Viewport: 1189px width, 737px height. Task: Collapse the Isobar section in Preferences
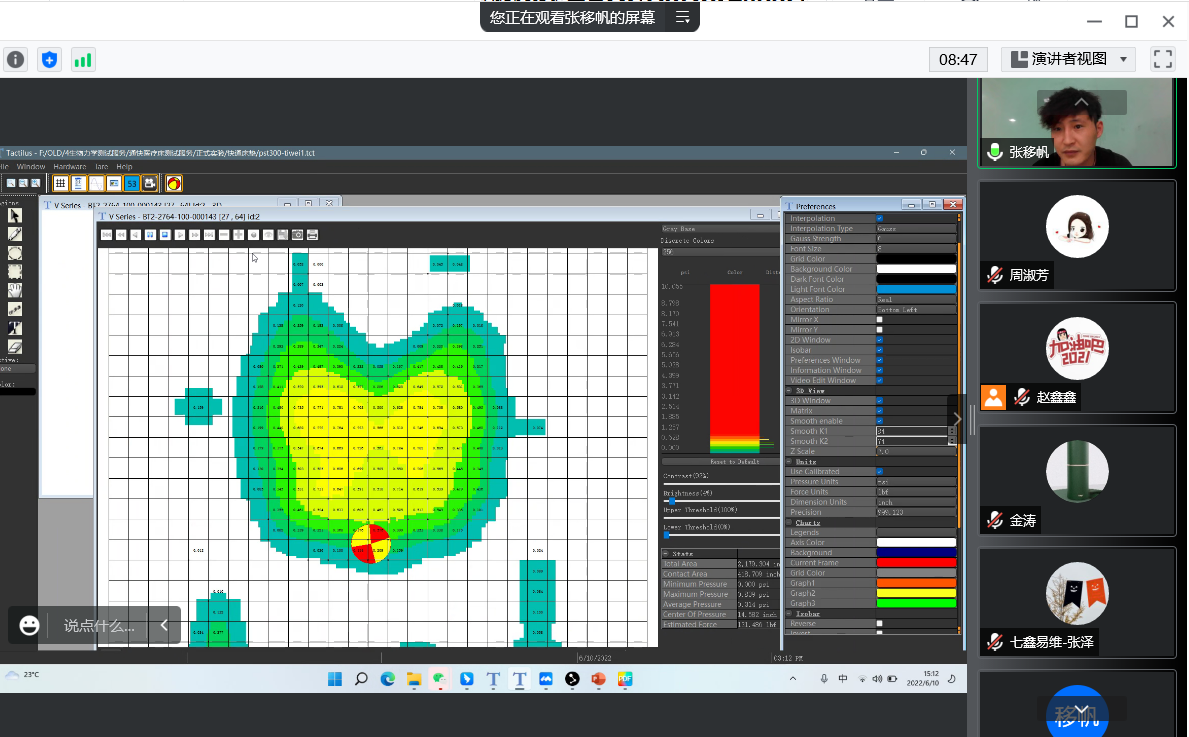(789, 613)
